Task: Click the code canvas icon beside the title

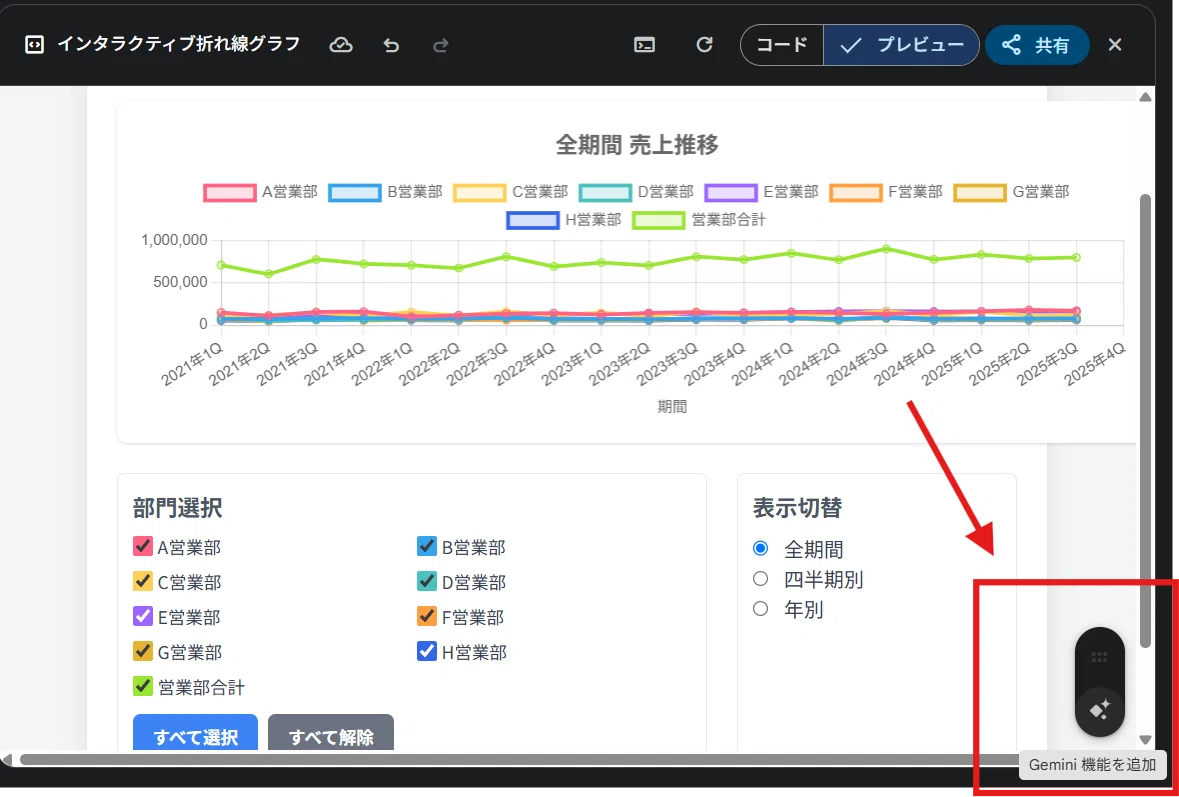Action: (x=34, y=45)
